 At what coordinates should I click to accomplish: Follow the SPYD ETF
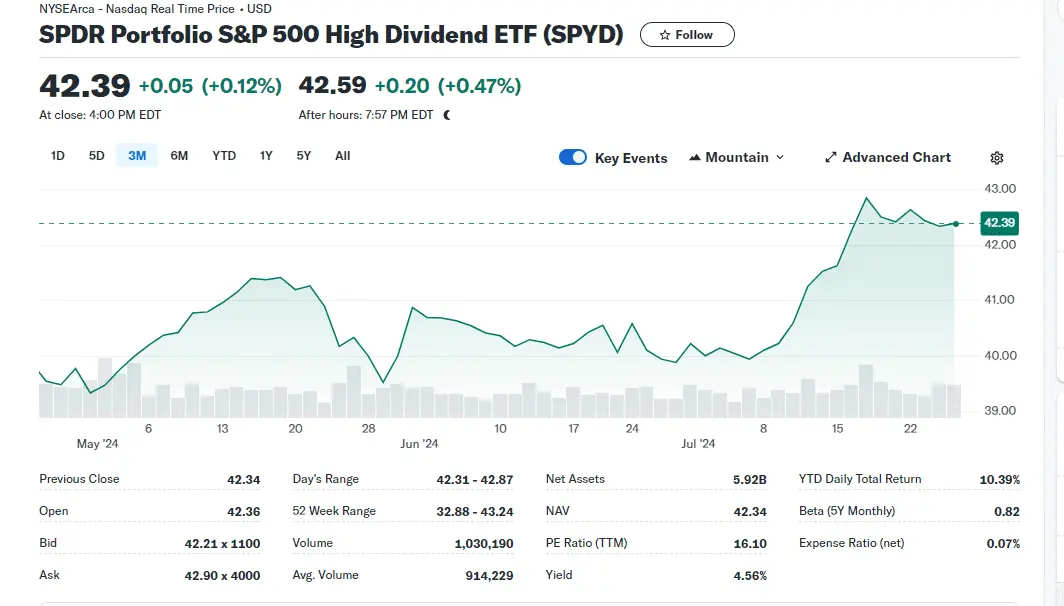[687, 35]
